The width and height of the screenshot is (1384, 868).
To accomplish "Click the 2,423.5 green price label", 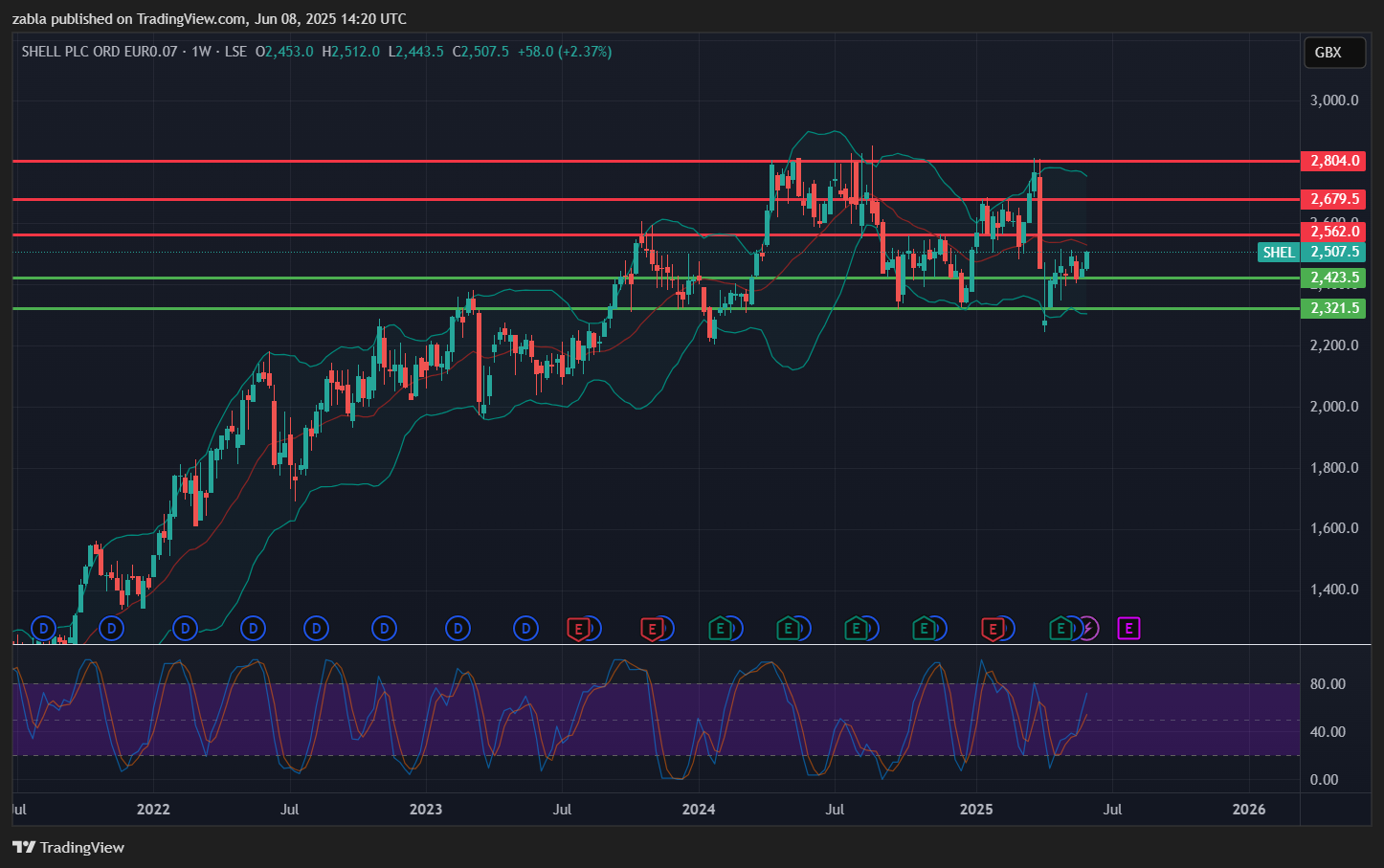I will point(1333,278).
